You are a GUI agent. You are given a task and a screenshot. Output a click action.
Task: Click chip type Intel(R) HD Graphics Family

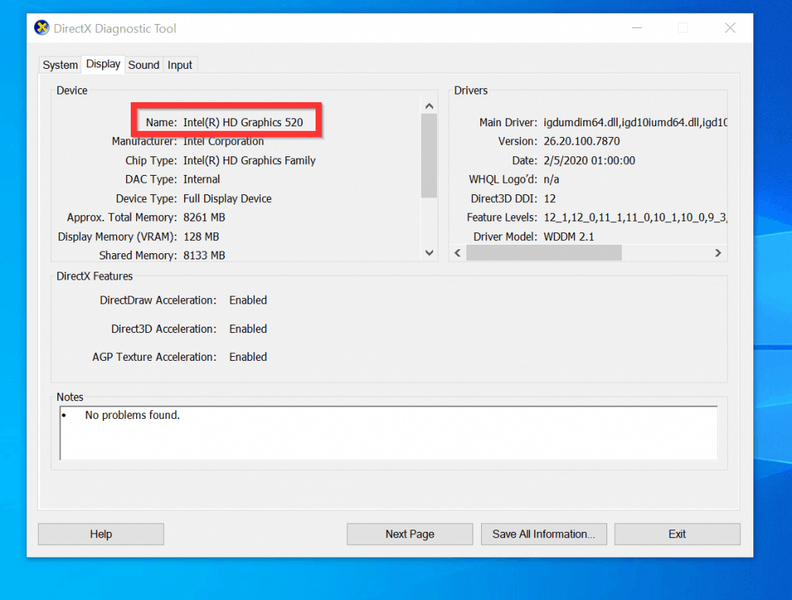coord(249,161)
